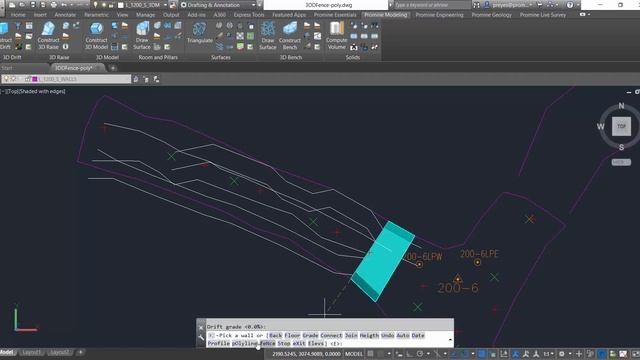Click the Save icon in the quick access toolbar
The height and width of the screenshot is (360, 640).
(33, 5)
